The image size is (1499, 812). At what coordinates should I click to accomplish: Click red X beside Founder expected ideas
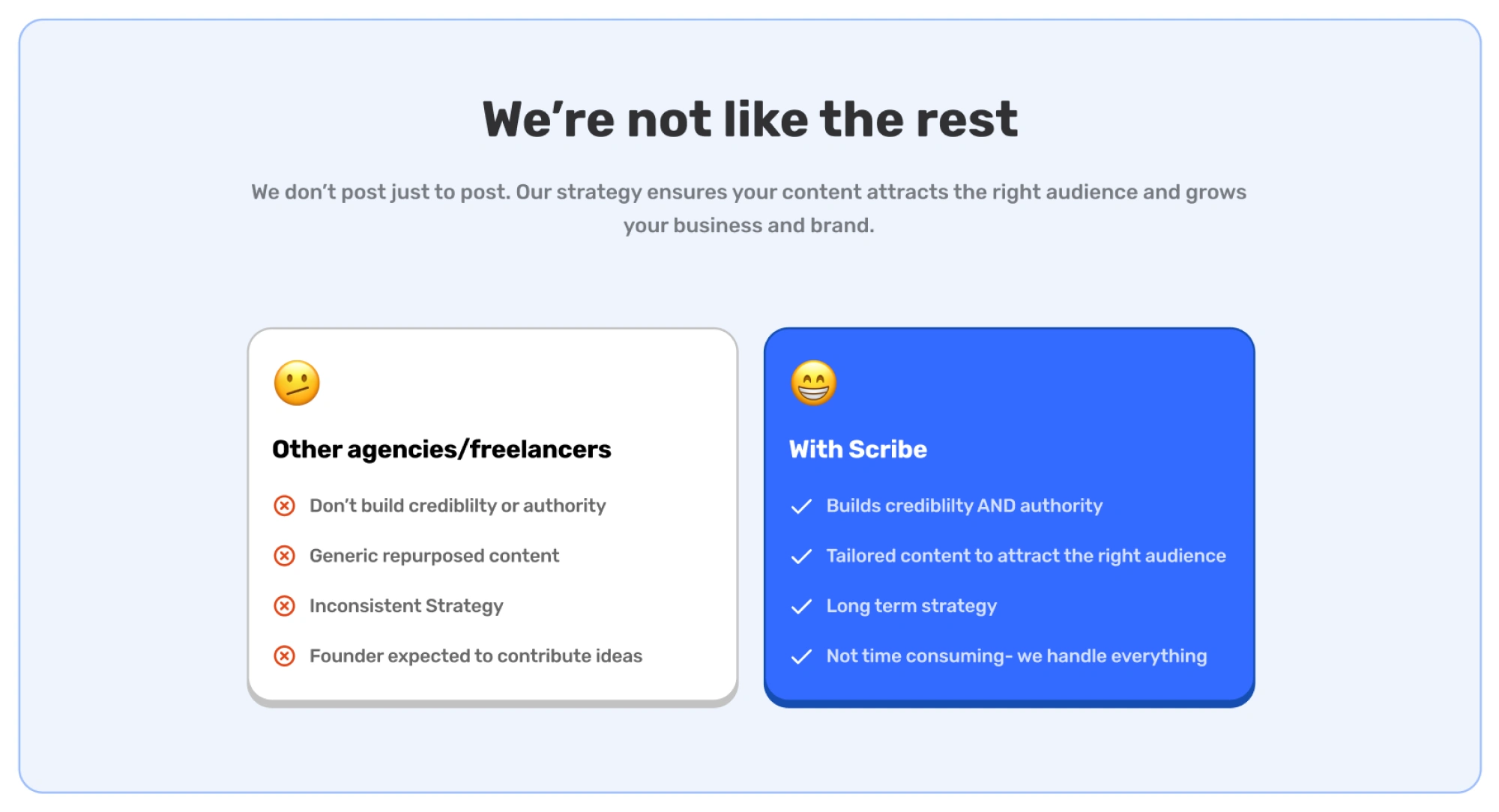[284, 656]
